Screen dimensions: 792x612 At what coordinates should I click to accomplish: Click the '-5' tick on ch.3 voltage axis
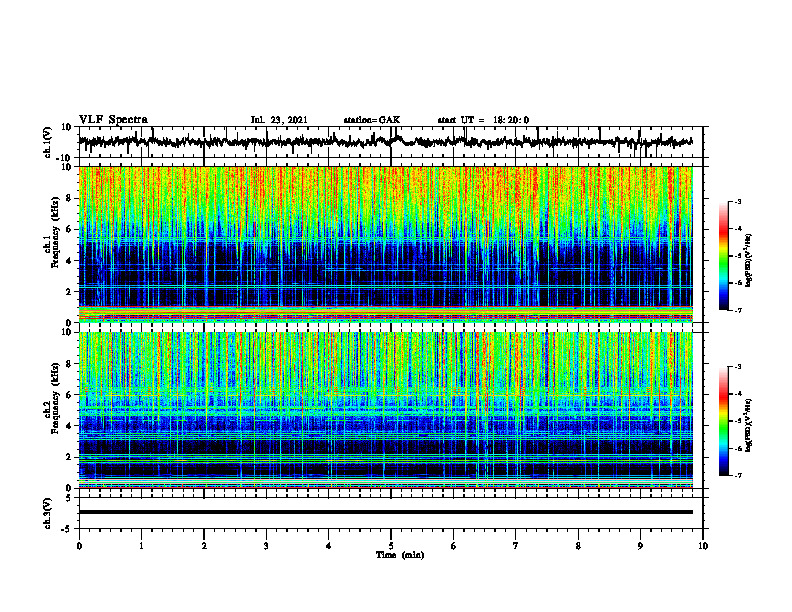[67, 529]
